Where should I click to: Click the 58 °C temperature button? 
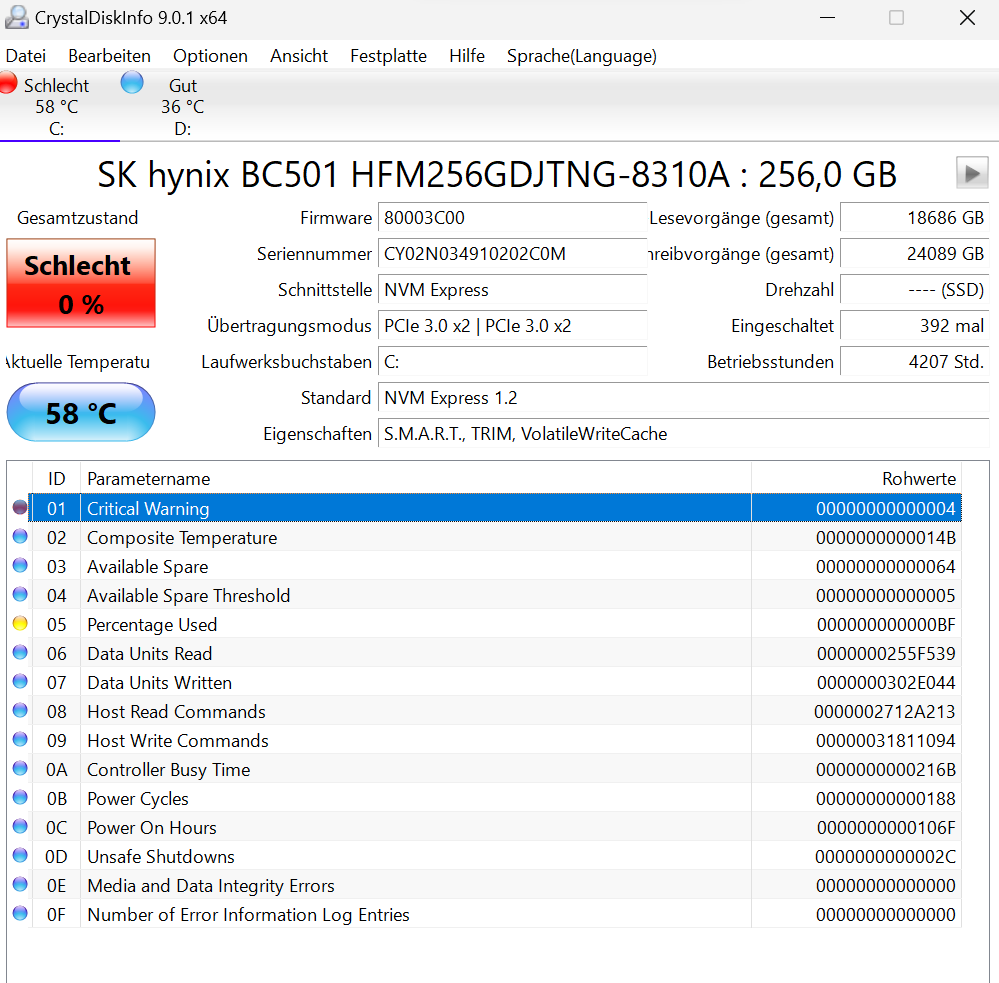[81, 412]
